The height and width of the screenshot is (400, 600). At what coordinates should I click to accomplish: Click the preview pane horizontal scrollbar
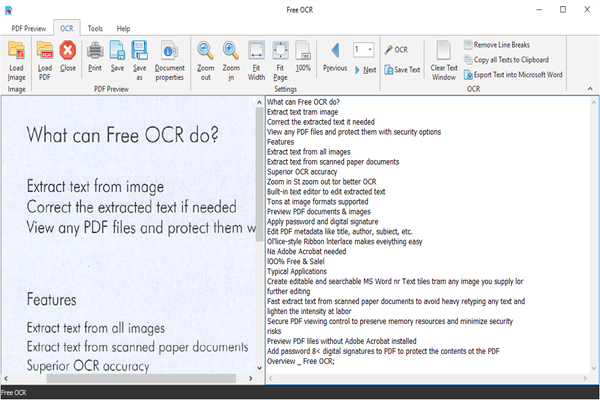[120, 379]
